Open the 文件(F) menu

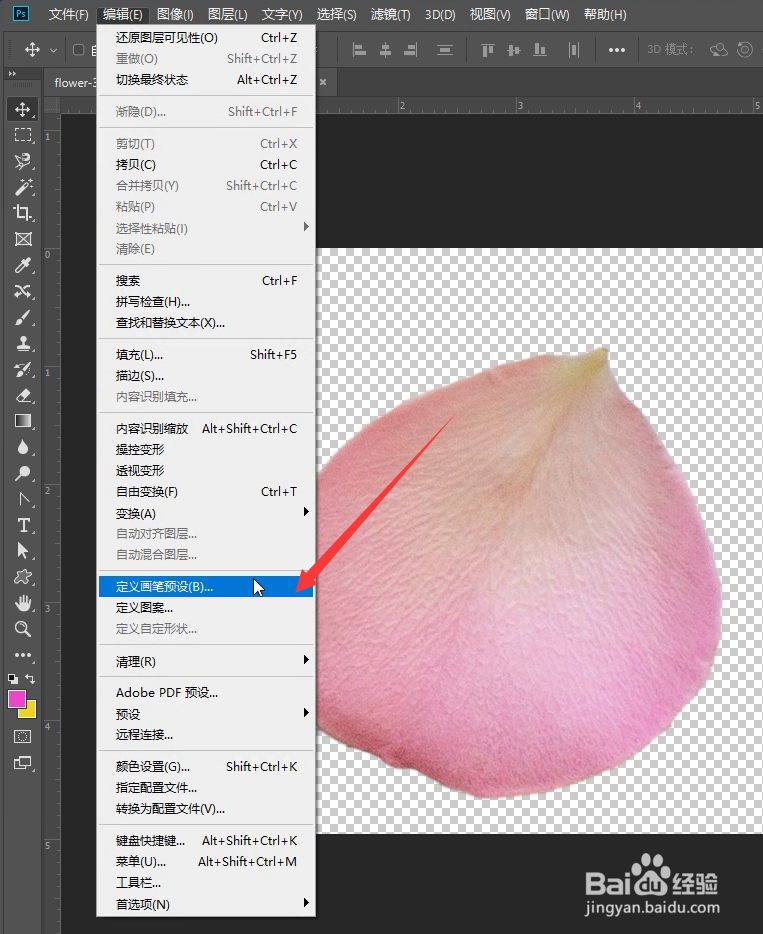[68, 14]
